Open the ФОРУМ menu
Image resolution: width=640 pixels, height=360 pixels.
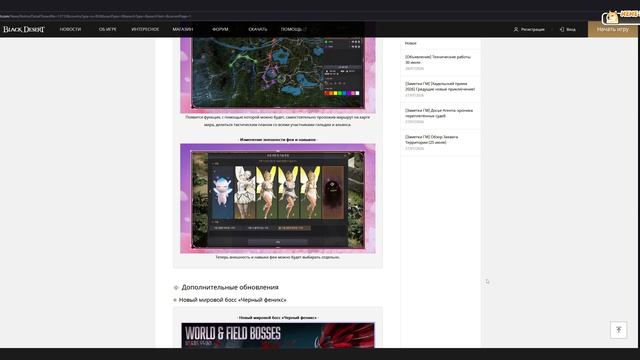coord(220,29)
